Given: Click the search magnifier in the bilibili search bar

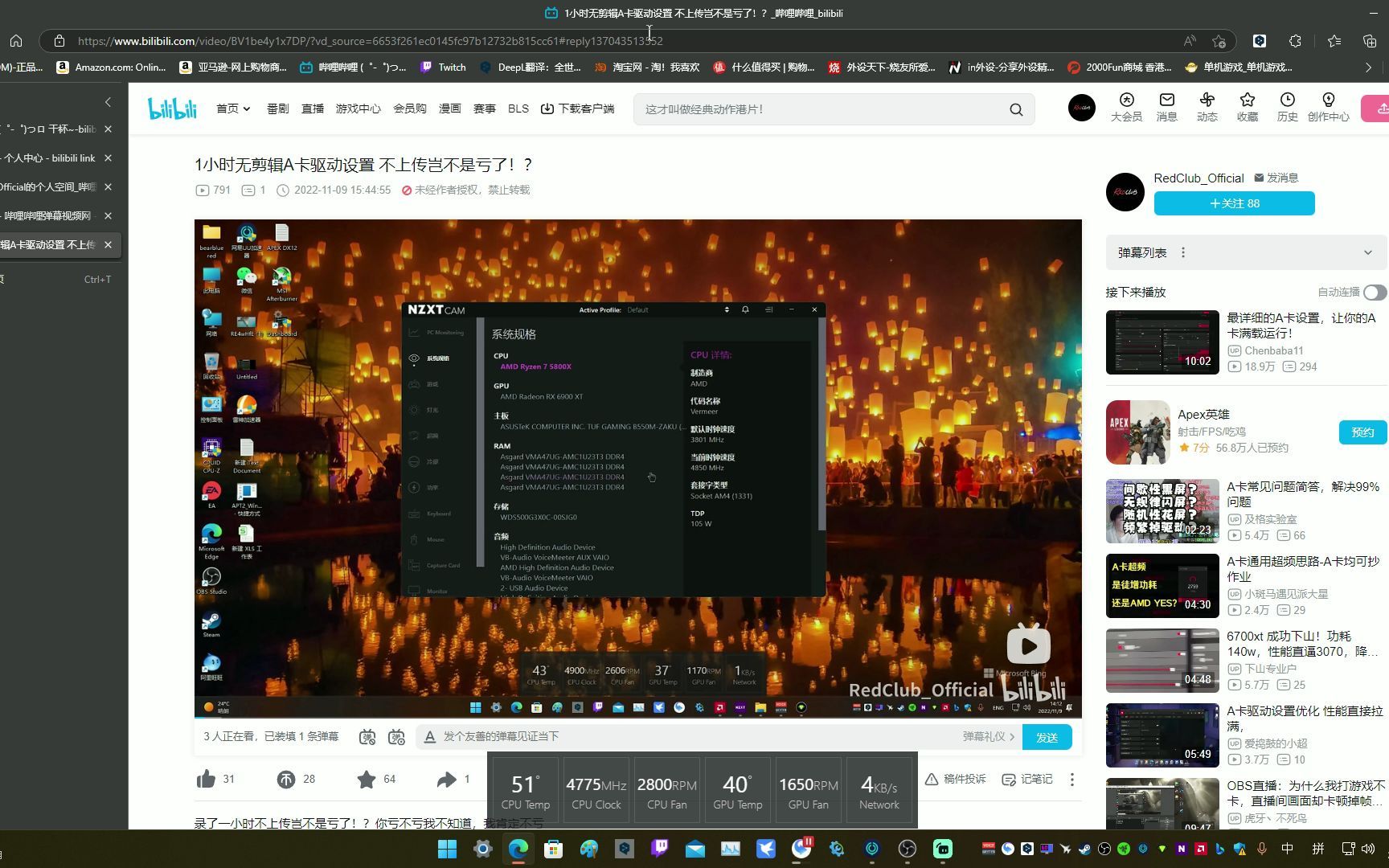Looking at the screenshot, I should pos(1015,109).
